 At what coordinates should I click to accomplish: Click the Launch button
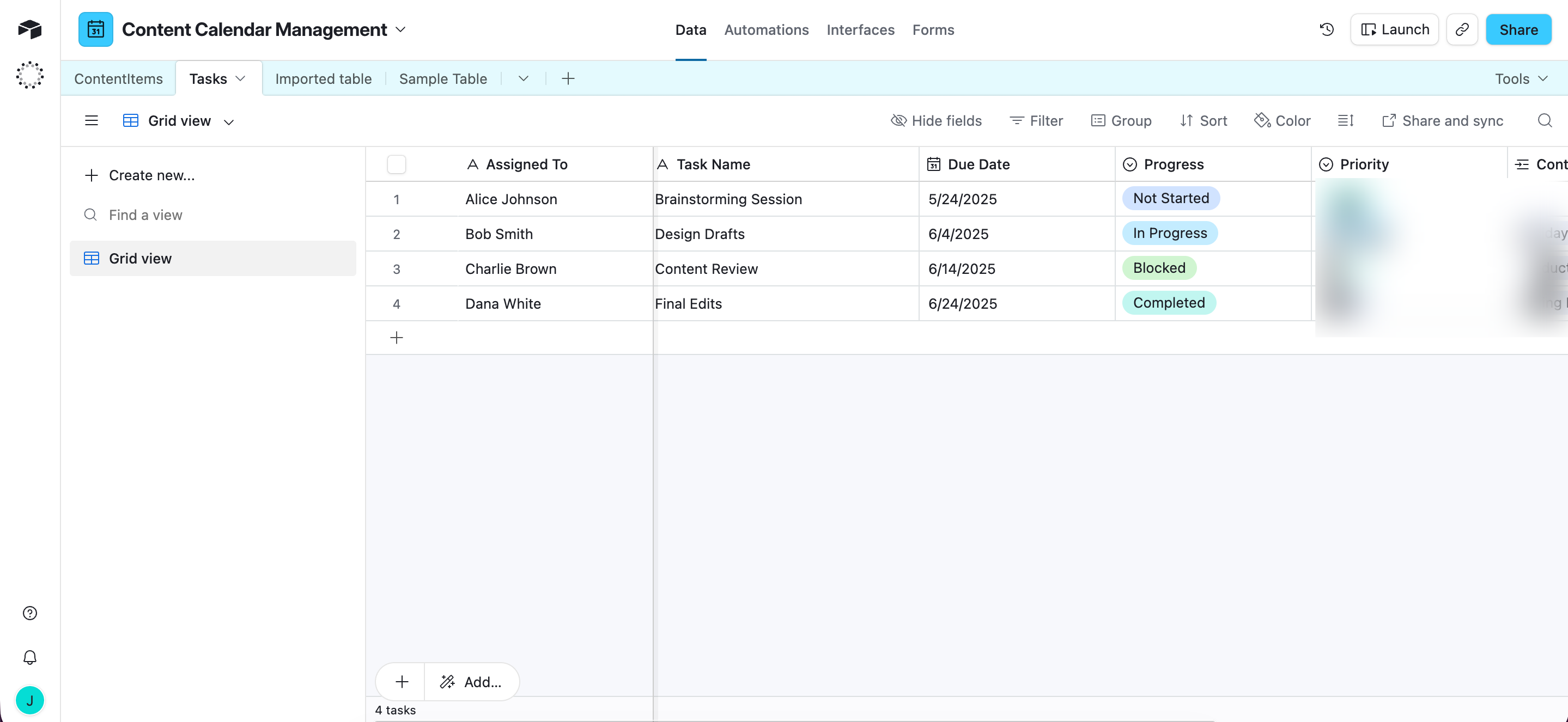1394,29
